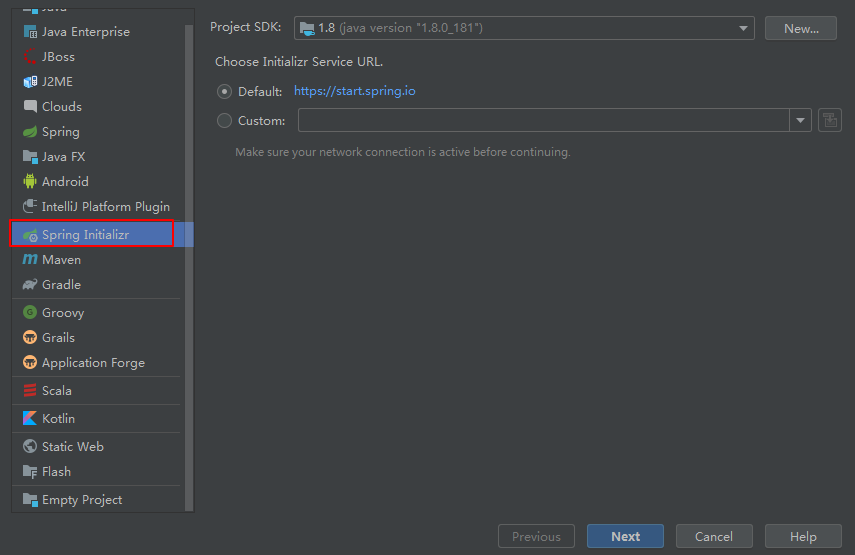Screen dimensions: 855x555
Task: Click the Empty Project folder icon
Action: point(30,499)
